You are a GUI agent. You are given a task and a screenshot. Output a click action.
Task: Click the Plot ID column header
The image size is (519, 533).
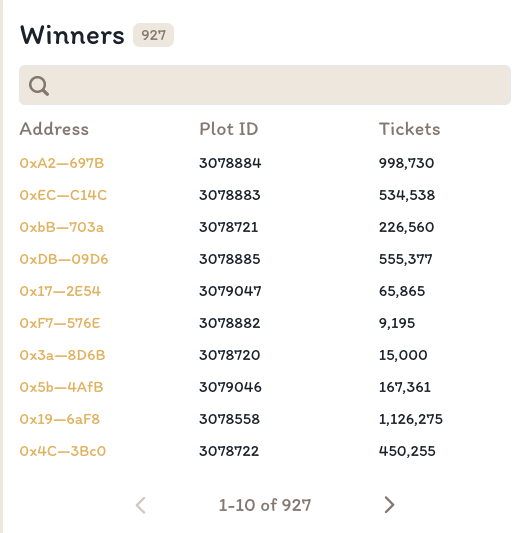tap(229, 129)
